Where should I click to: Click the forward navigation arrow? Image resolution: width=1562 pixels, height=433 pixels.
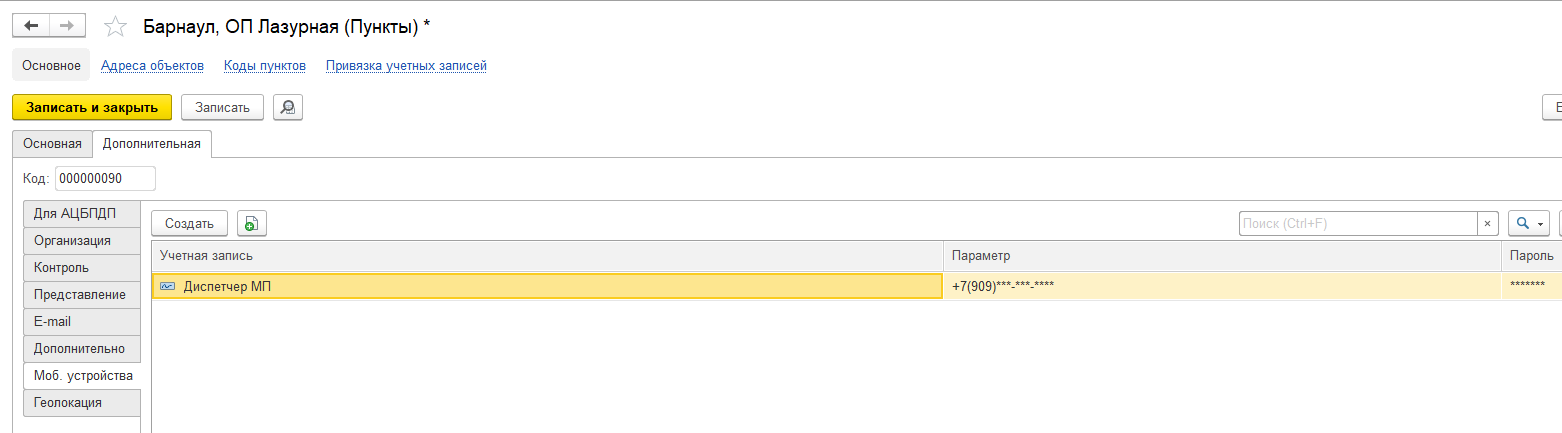(67, 26)
